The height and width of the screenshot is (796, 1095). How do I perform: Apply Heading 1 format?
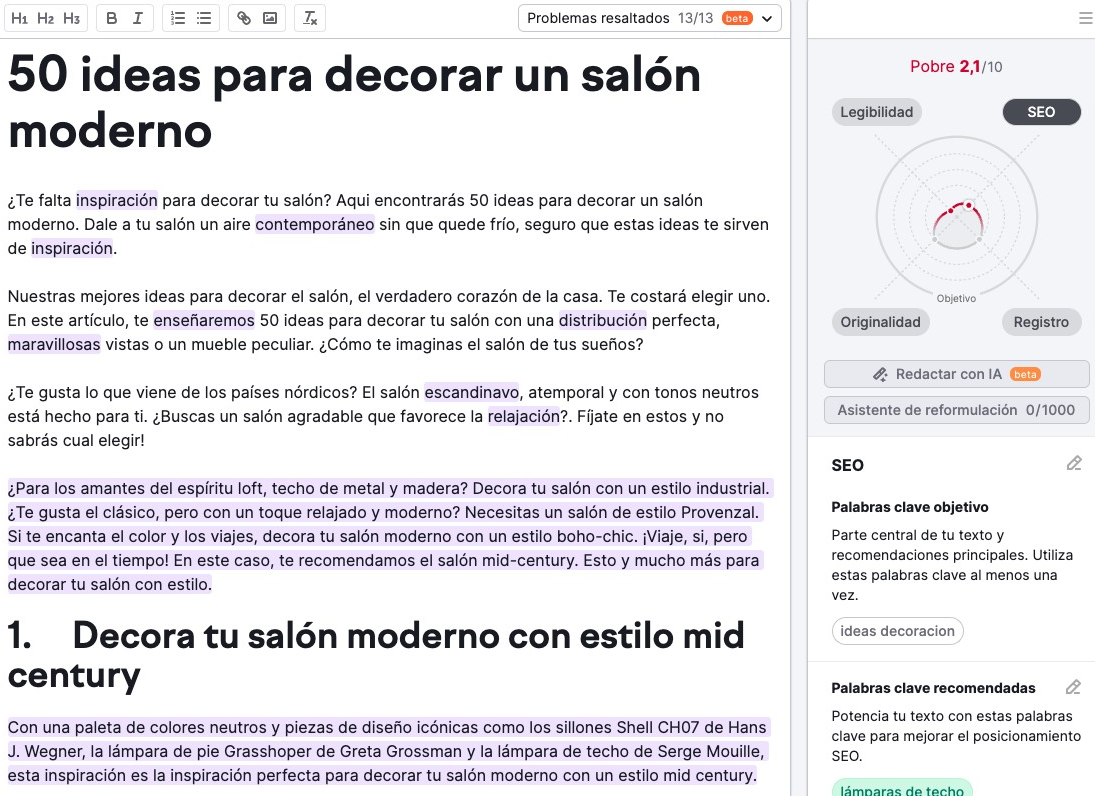19,18
